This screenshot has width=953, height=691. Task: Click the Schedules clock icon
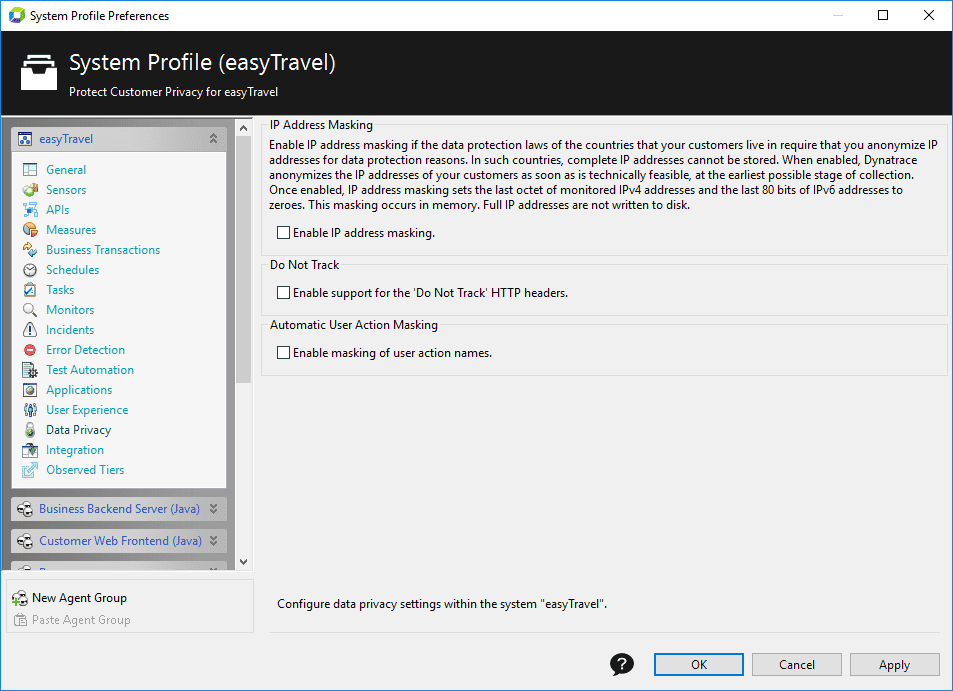(30, 270)
